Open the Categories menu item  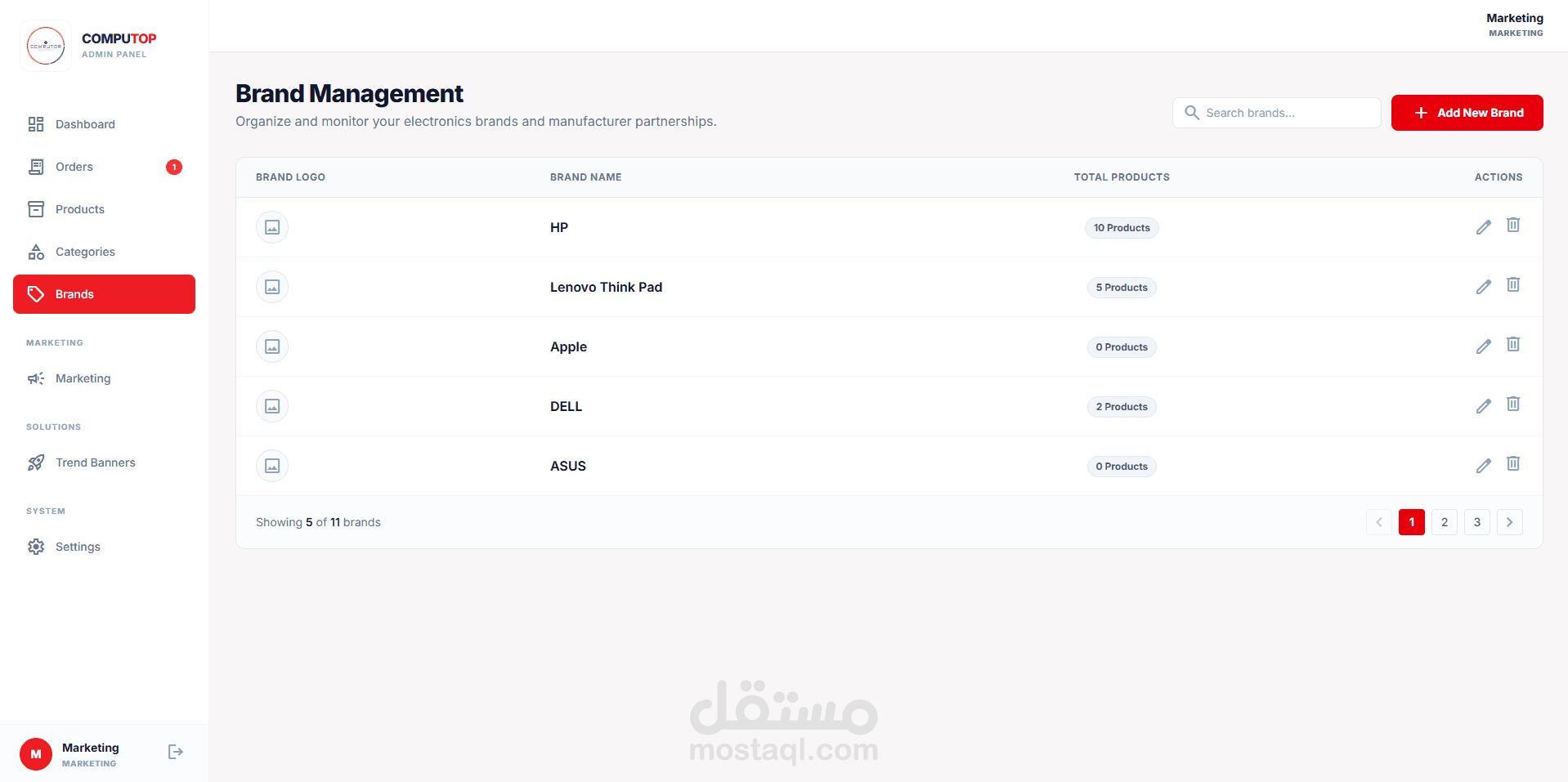tap(104, 252)
